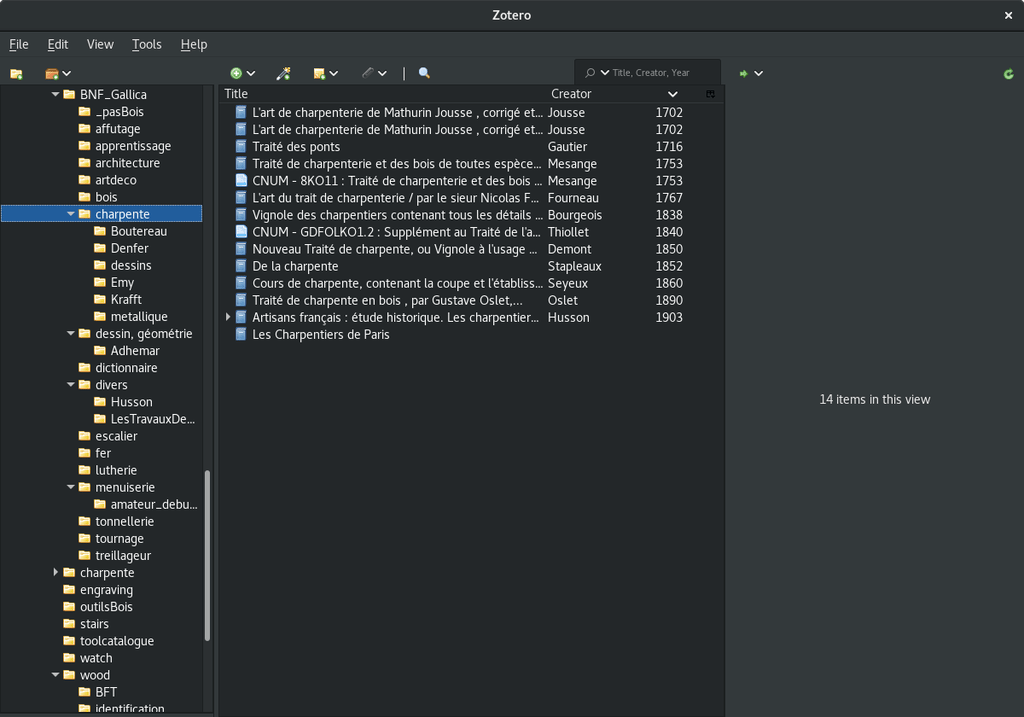Sort items by Title column header

click(383, 94)
